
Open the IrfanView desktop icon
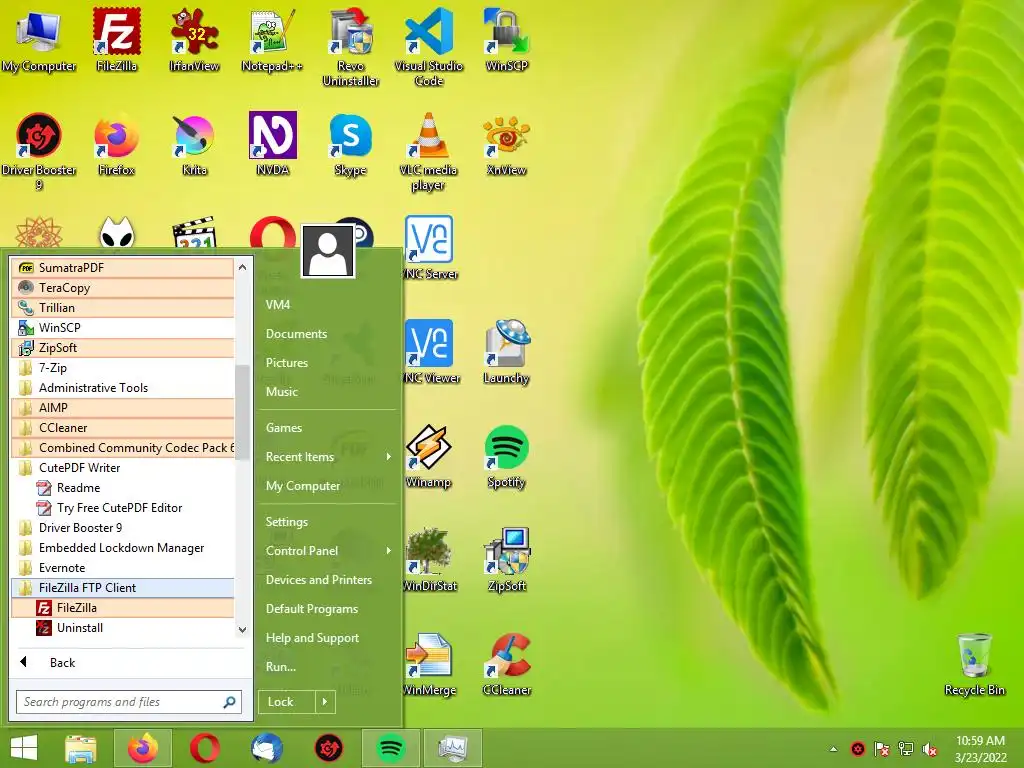point(195,40)
